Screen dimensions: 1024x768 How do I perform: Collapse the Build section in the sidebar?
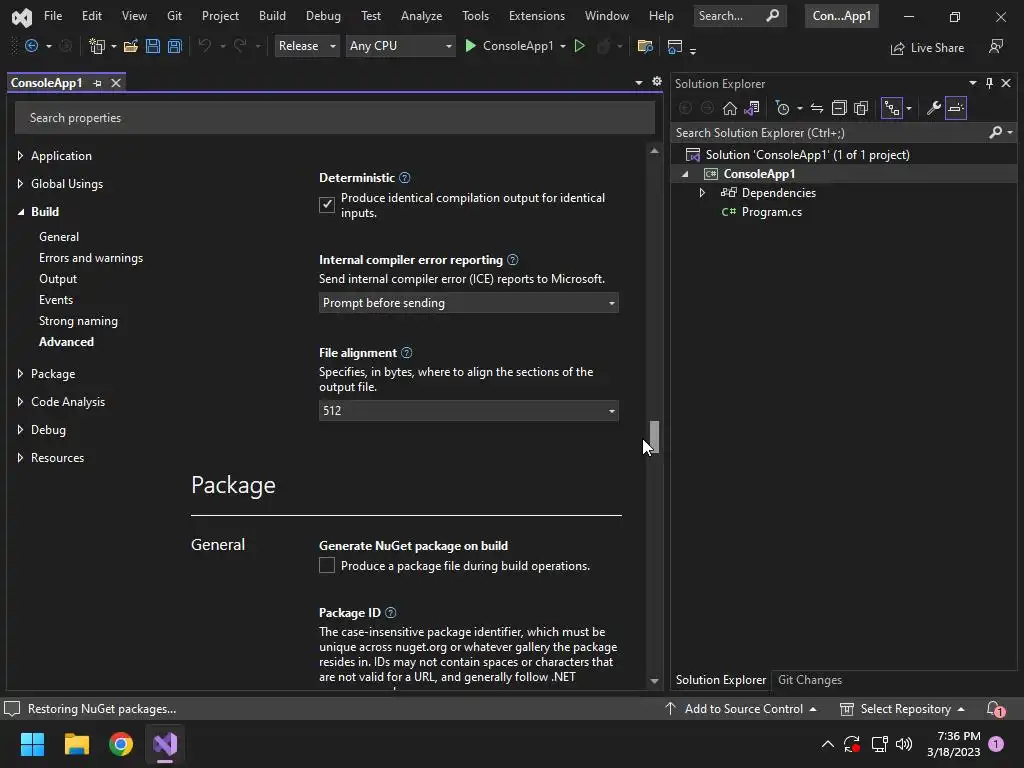(20, 212)
